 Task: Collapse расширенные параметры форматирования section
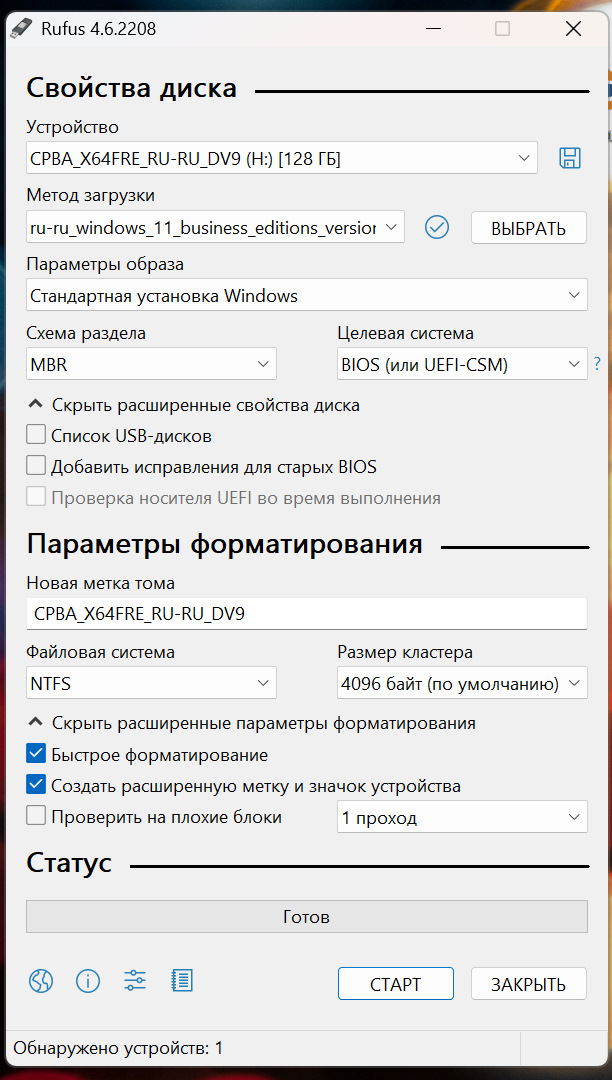point(250,722)
